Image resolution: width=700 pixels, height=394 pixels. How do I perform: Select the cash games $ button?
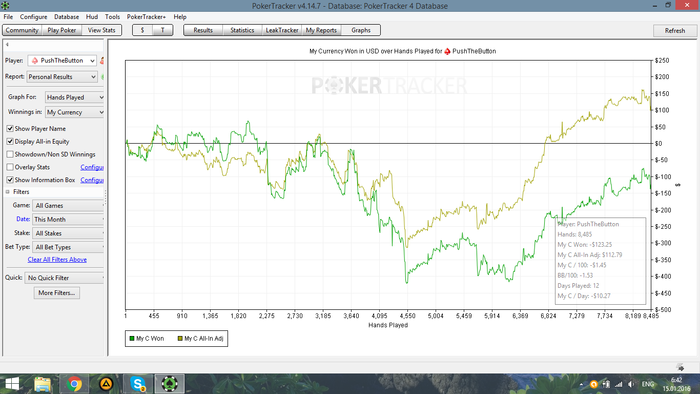click(142, 30)
